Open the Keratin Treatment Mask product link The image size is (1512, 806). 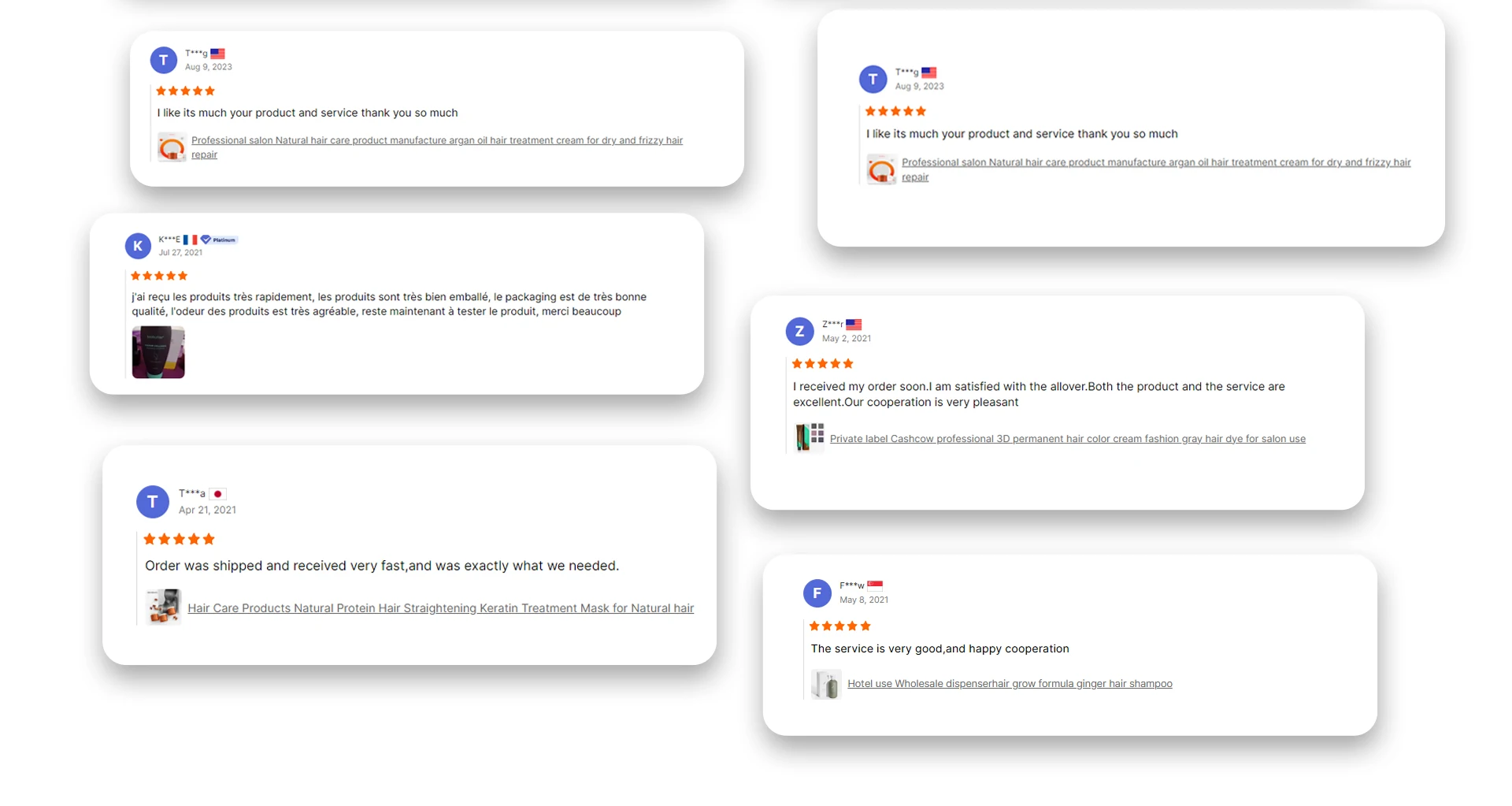point(440,608)
